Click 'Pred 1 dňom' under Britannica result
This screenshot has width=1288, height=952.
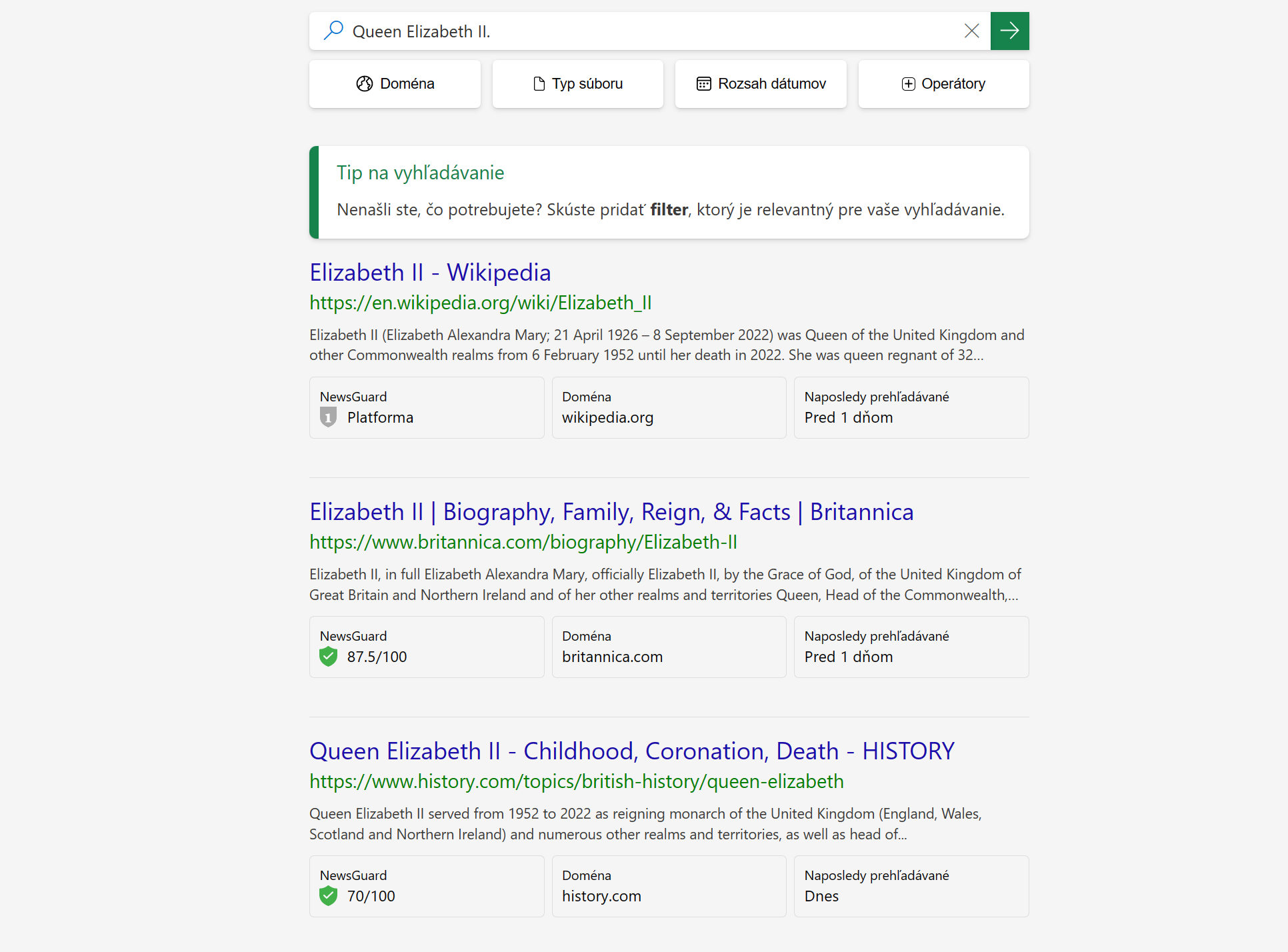849,657
